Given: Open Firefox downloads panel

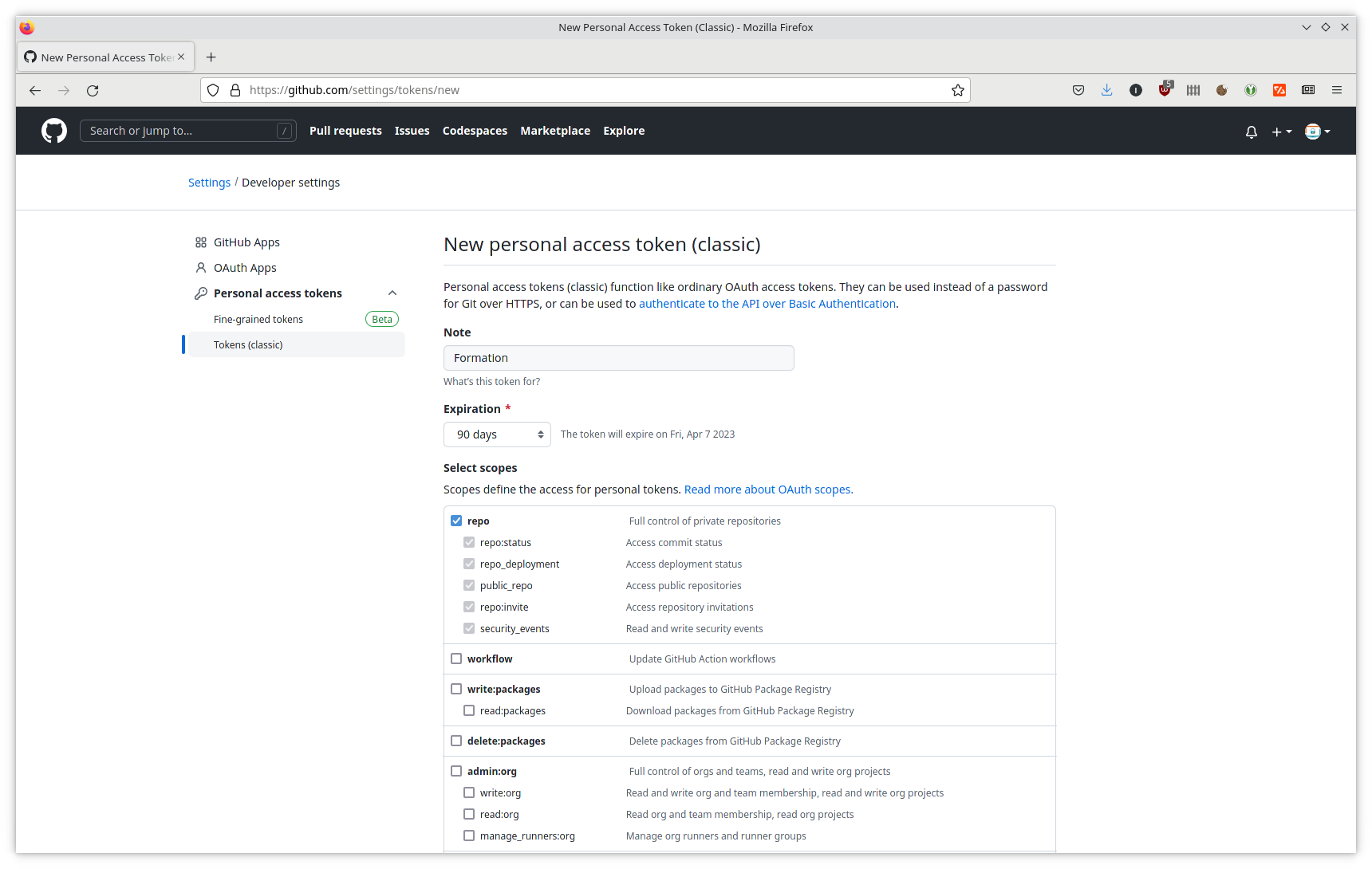Looking at the screenshot, I should [x=1106, y=90].
